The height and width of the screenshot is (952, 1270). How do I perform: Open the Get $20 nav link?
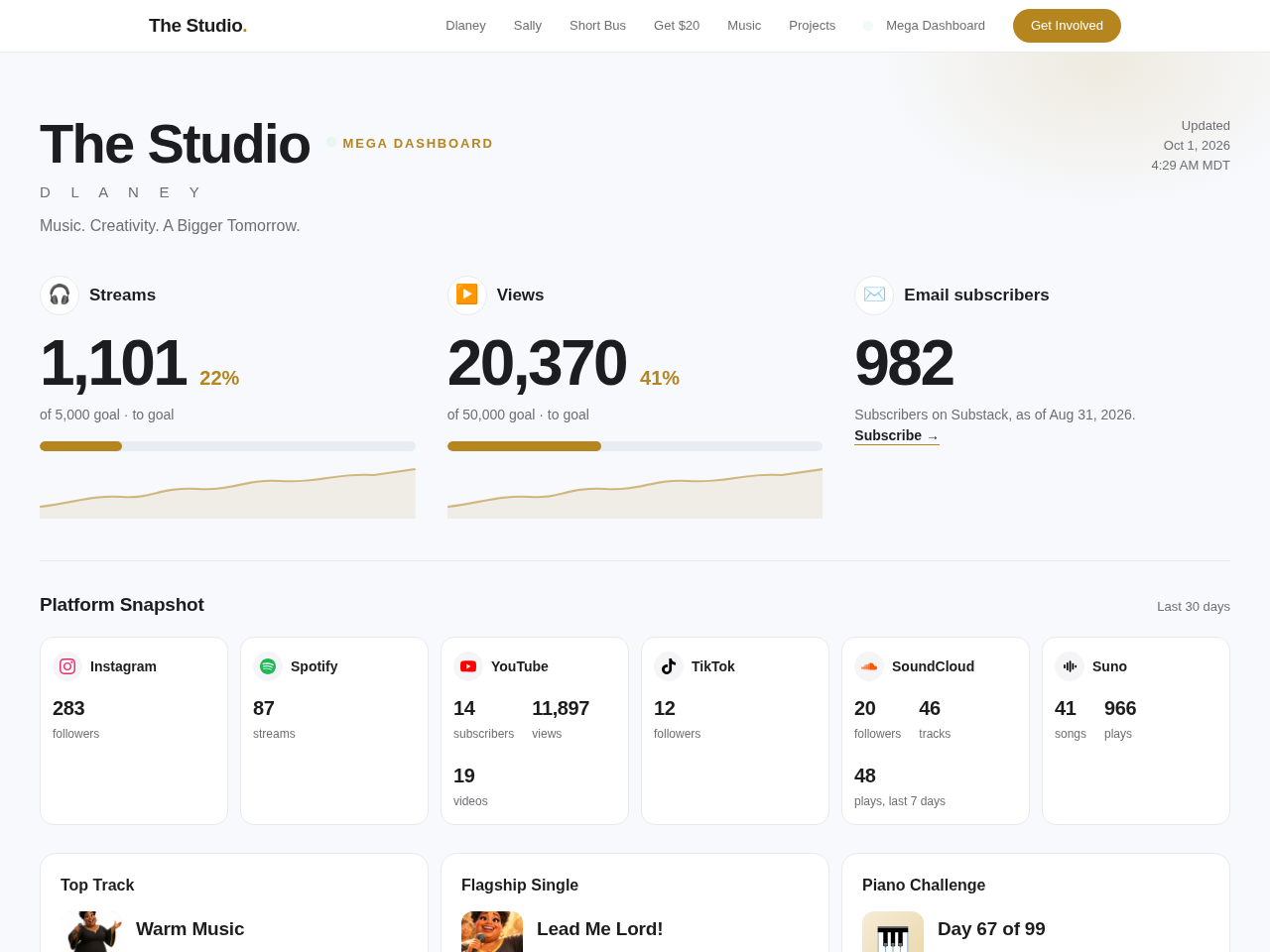click(x=677, y=26)
